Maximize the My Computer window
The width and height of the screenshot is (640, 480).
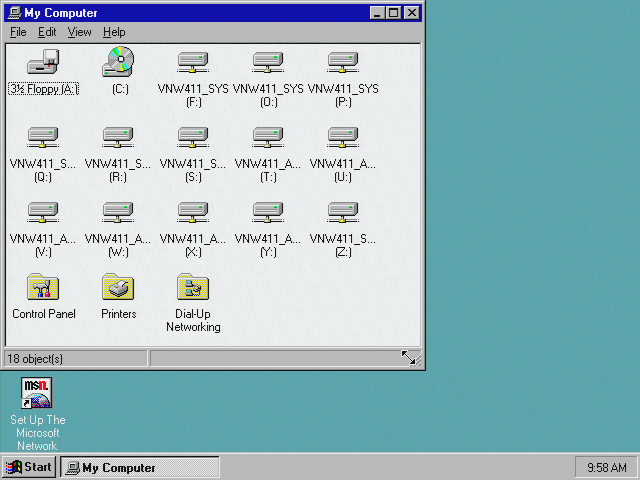coord(393,13)
